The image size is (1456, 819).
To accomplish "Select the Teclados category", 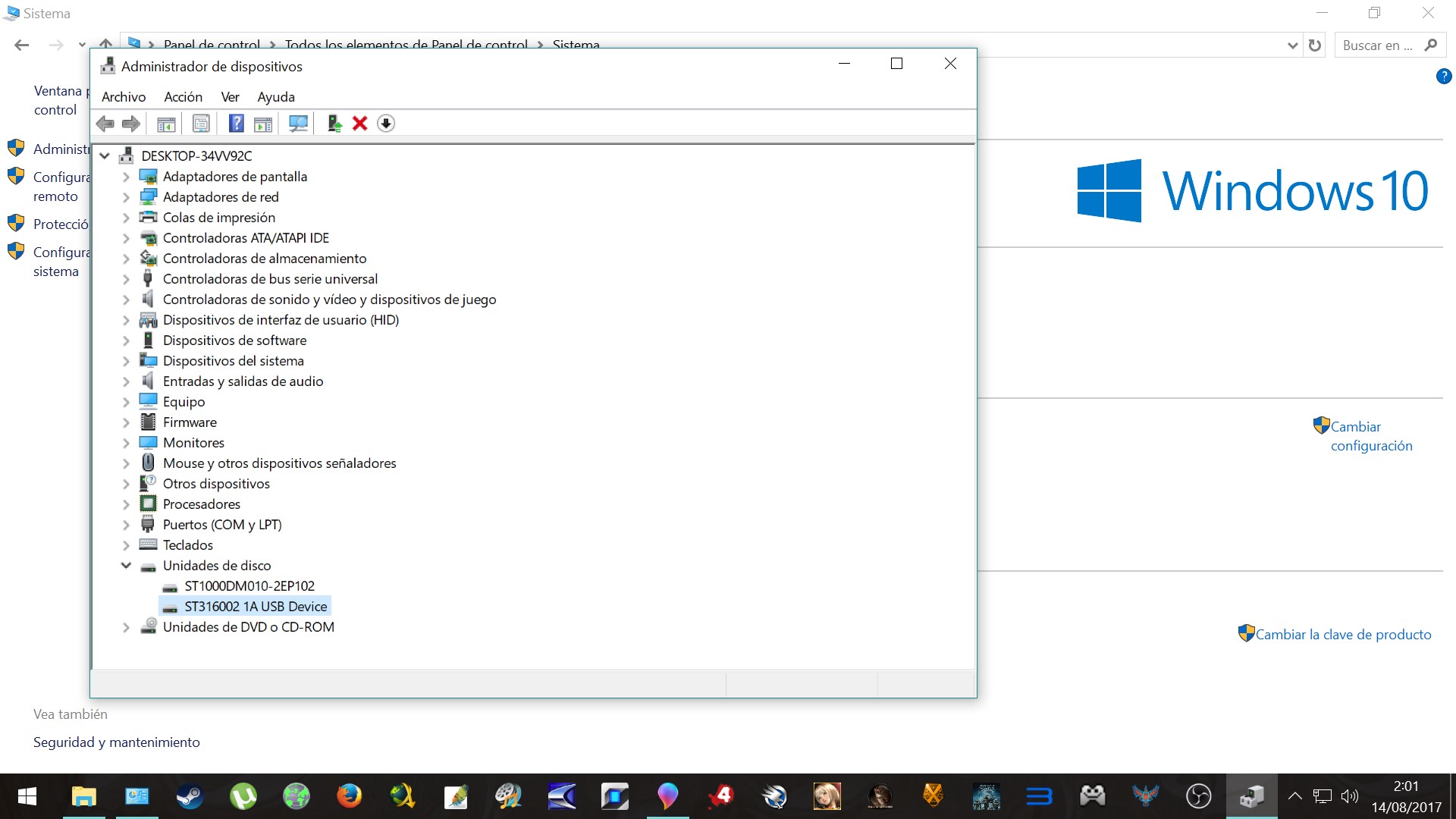I will pos(187,545).
